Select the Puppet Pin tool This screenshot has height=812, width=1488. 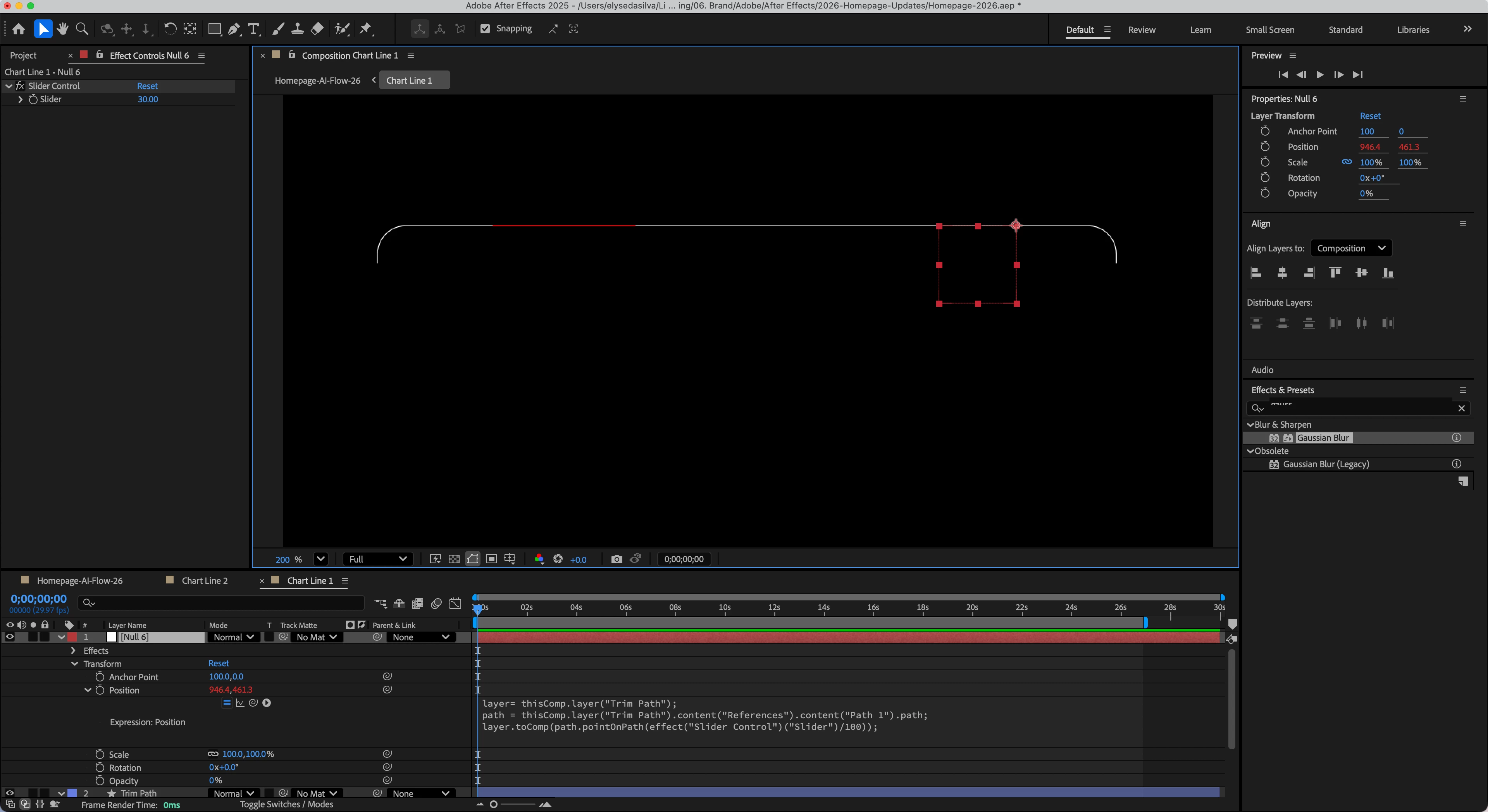pos(366,29)
